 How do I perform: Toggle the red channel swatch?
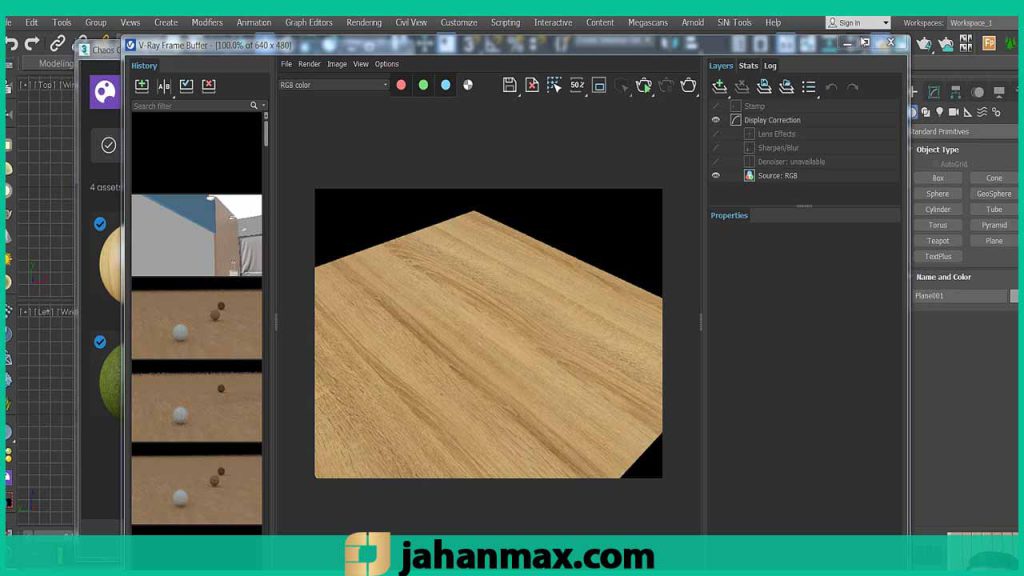tap(401, 86)
